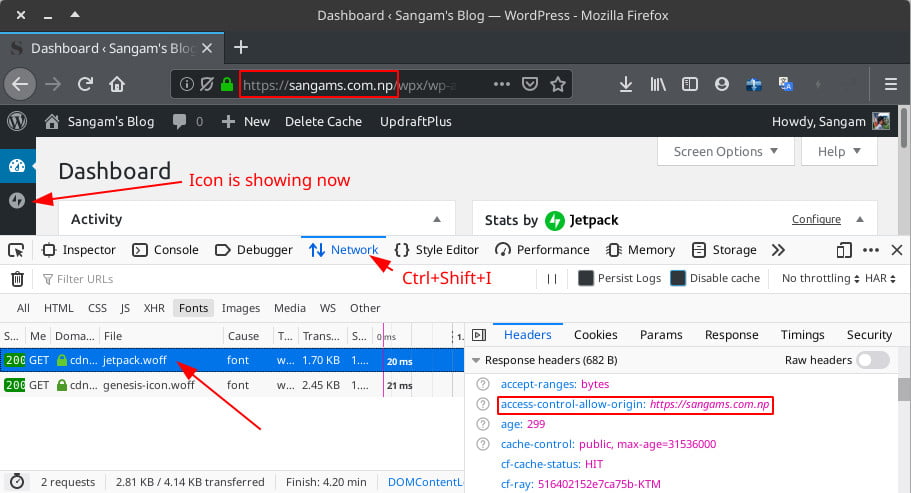Open the Performance tab

coord(542,250)
